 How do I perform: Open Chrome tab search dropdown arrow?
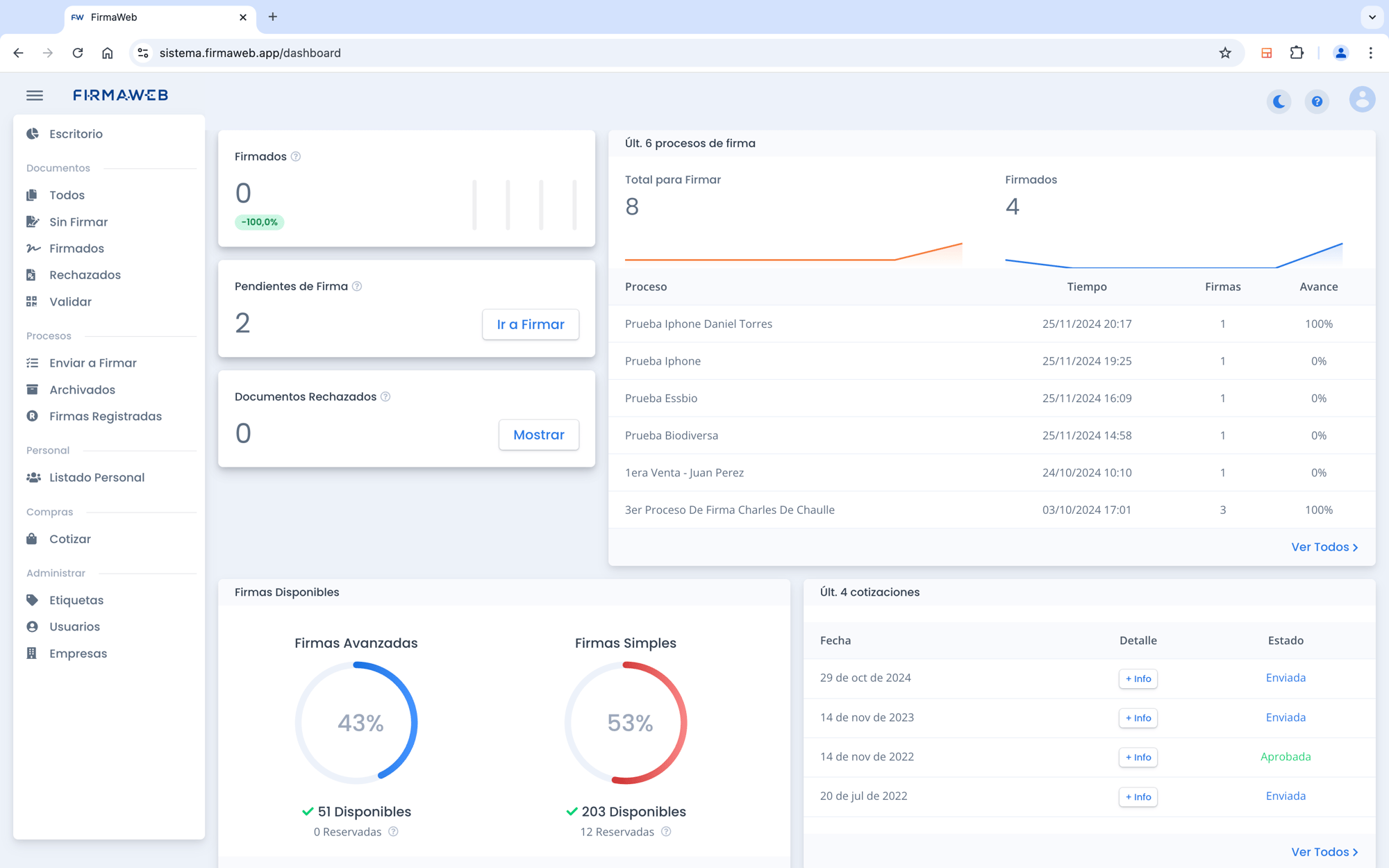(x=1372, y=17)
